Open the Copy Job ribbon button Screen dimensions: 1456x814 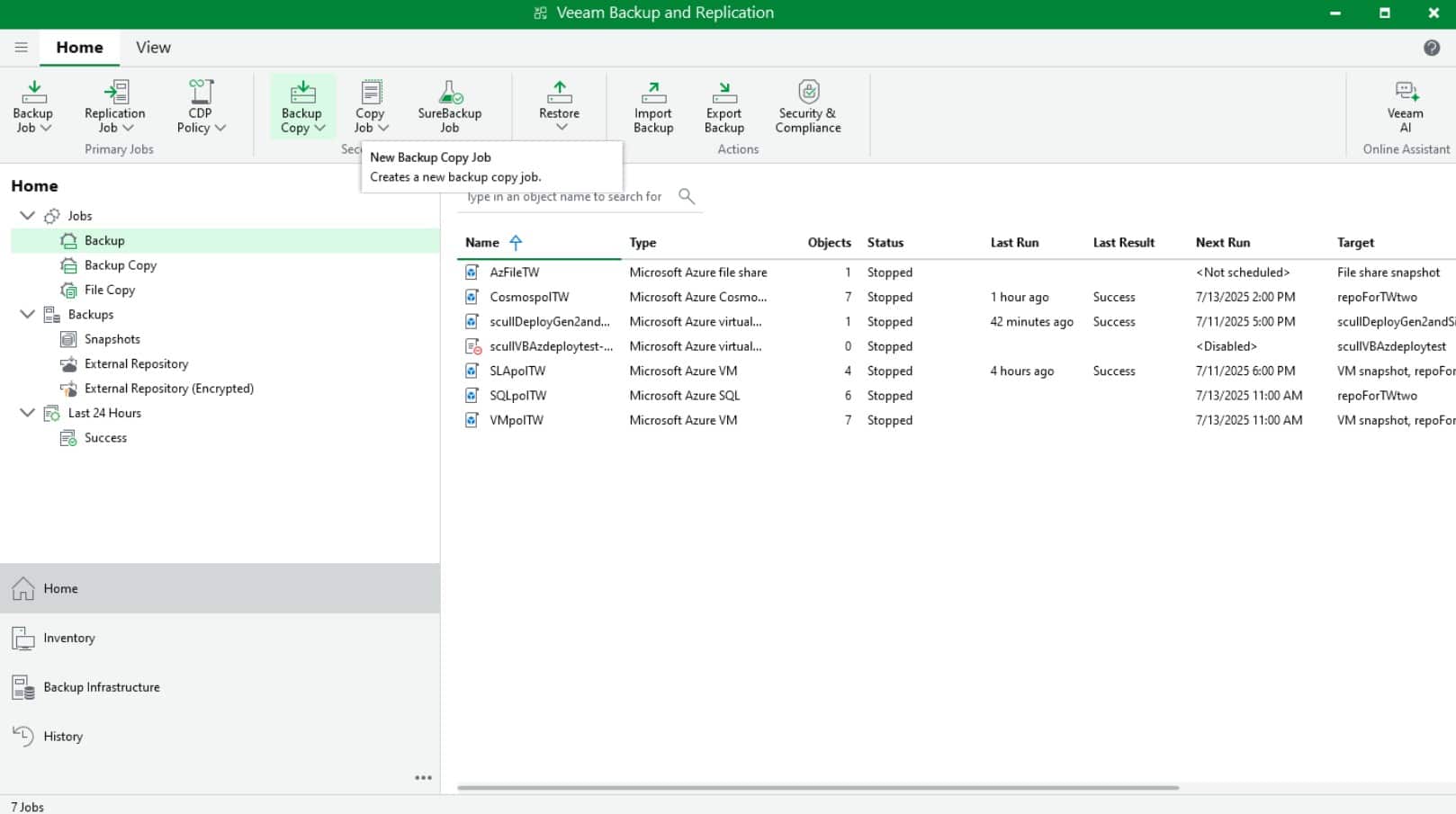(370, 106)
